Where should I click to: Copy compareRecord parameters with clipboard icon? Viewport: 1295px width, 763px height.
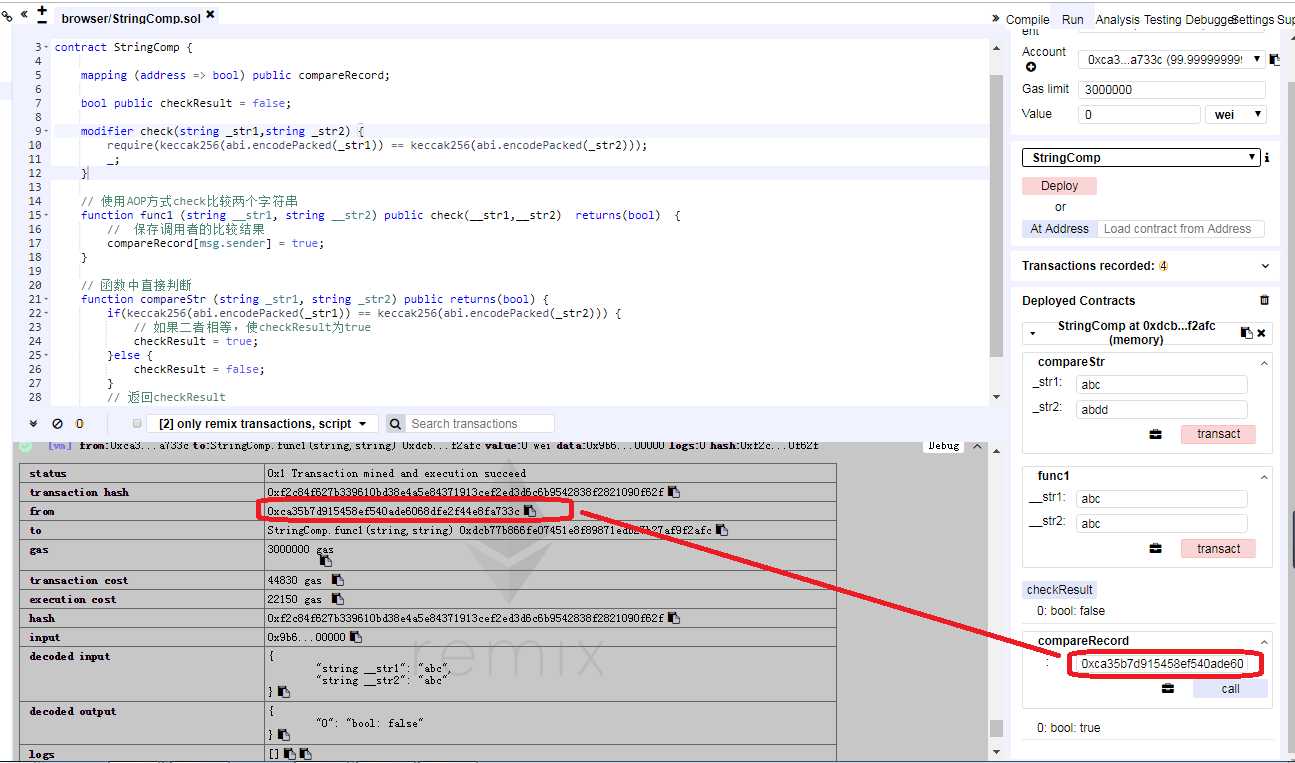pos(1168,689)
